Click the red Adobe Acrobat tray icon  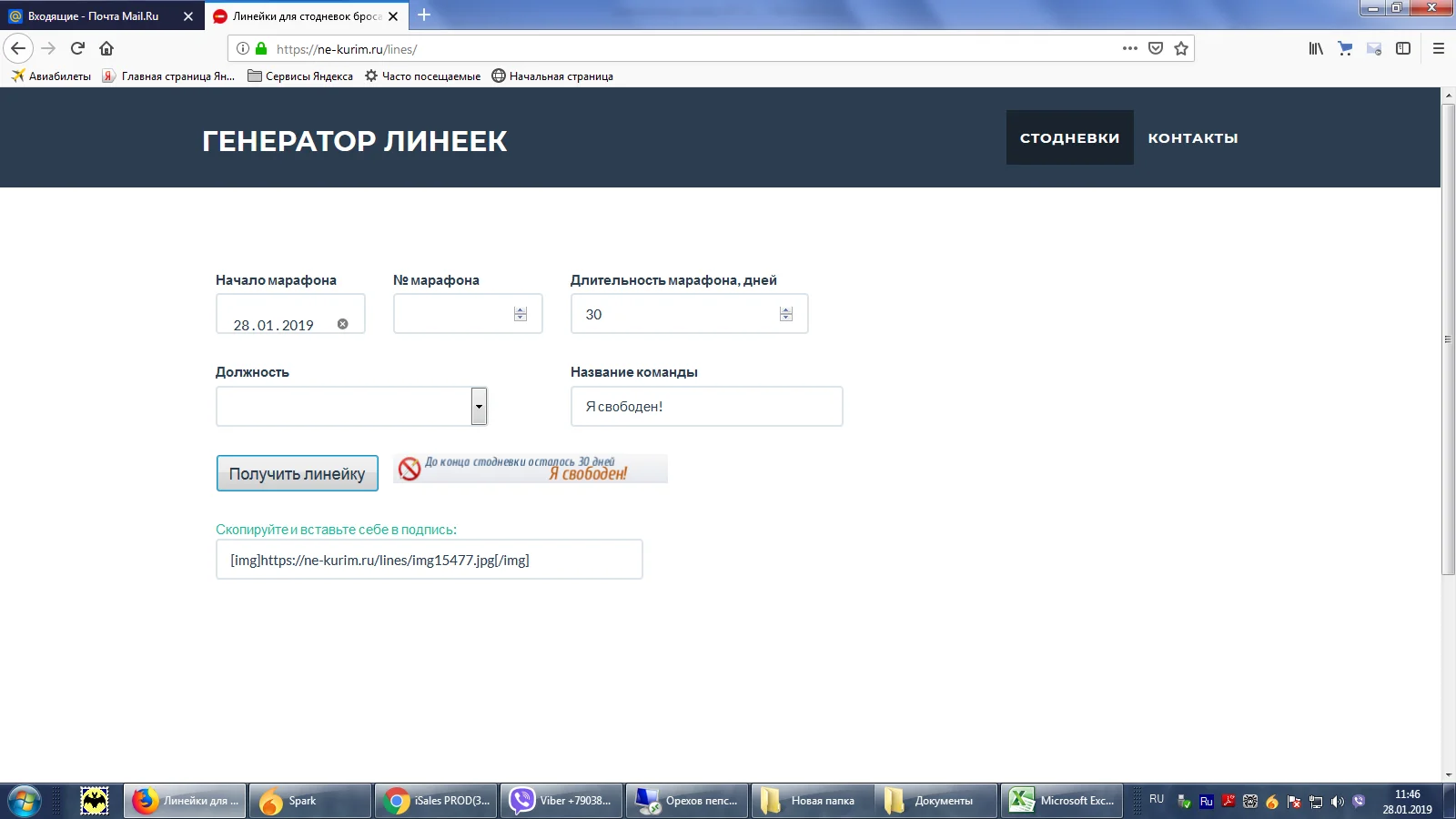[x=1228, y=802]
